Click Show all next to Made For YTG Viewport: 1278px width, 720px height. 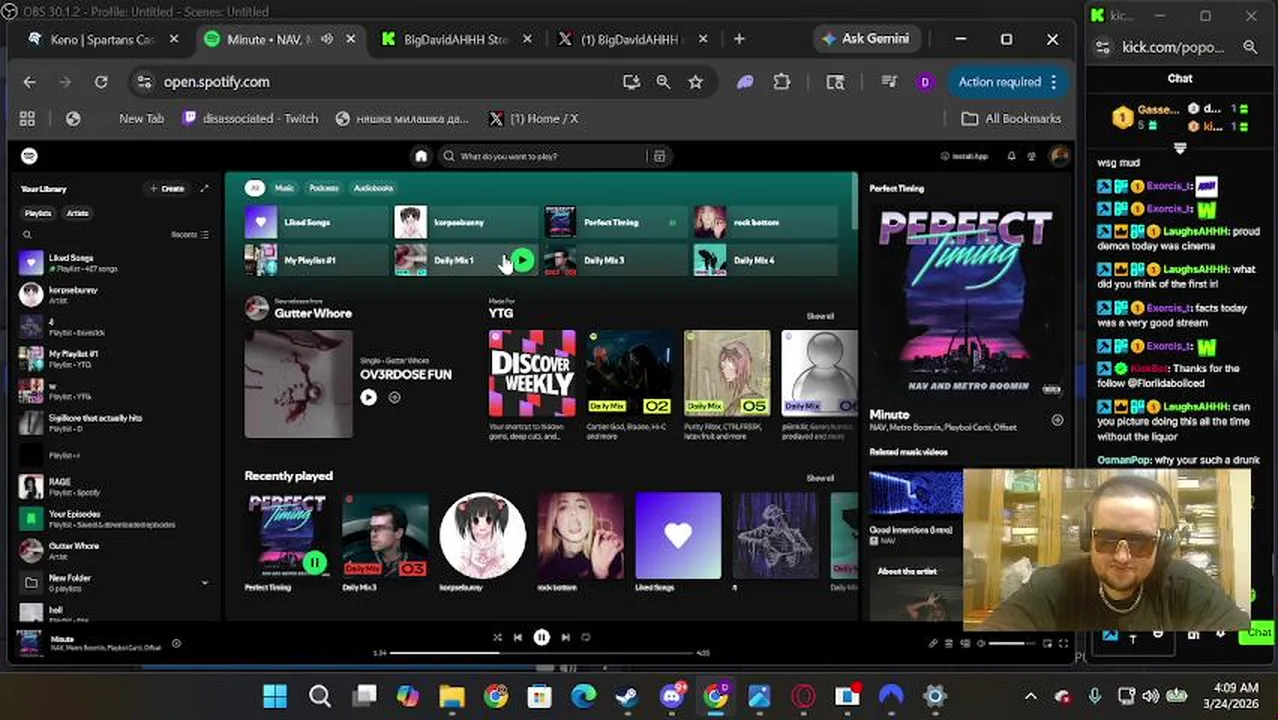[820, 316]
